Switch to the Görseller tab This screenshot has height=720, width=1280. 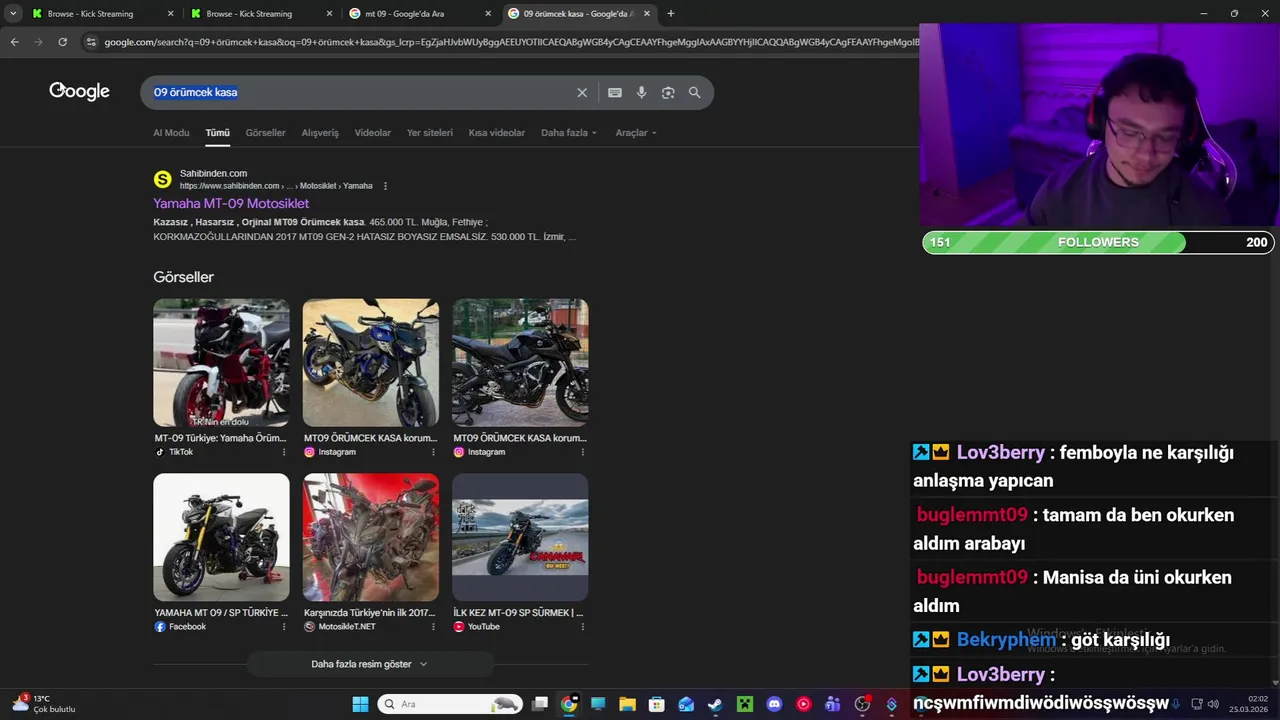[265, 133]
